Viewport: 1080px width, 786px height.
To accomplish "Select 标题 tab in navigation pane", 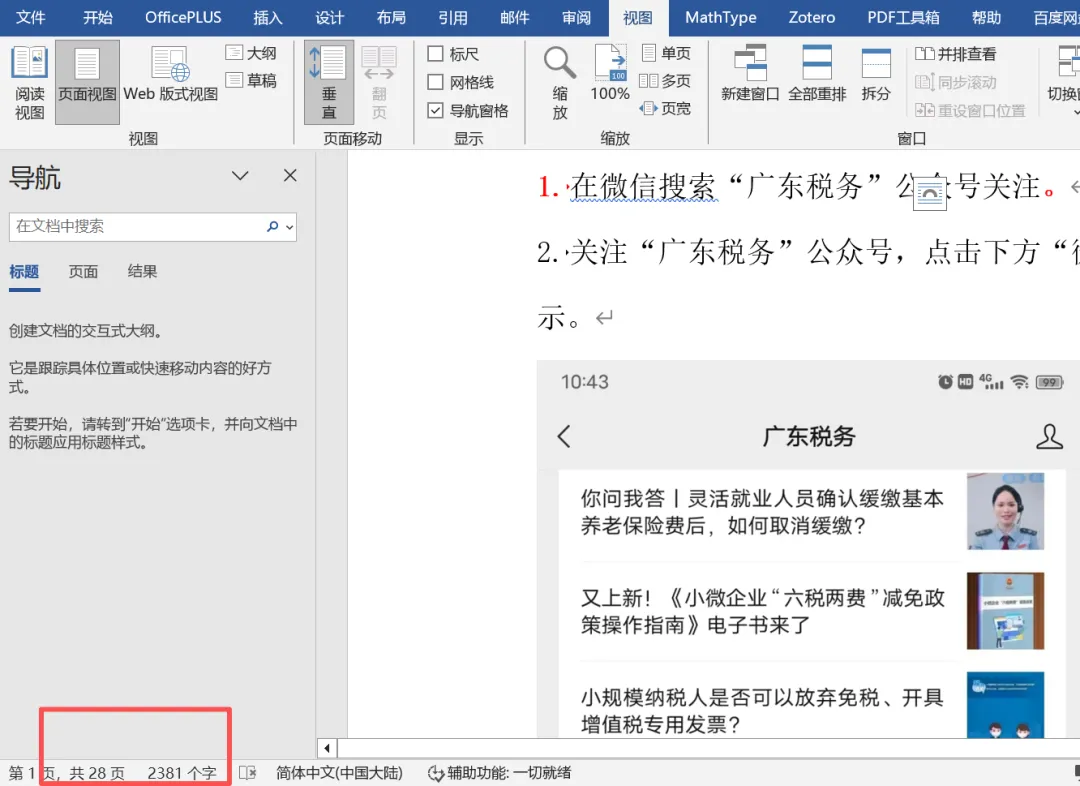I will [x=24, y=272].
